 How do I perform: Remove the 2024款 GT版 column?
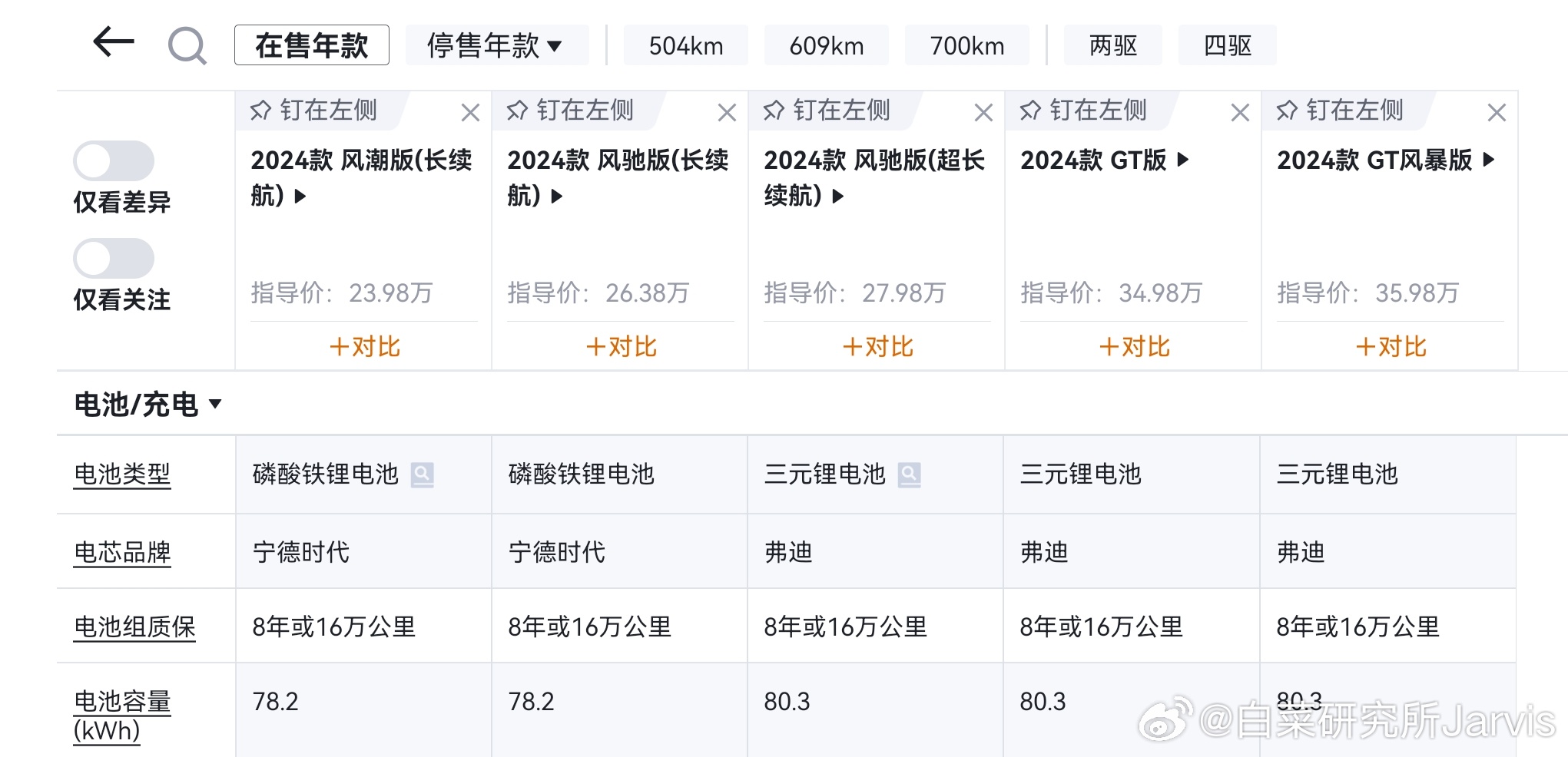pos(1240,113)
